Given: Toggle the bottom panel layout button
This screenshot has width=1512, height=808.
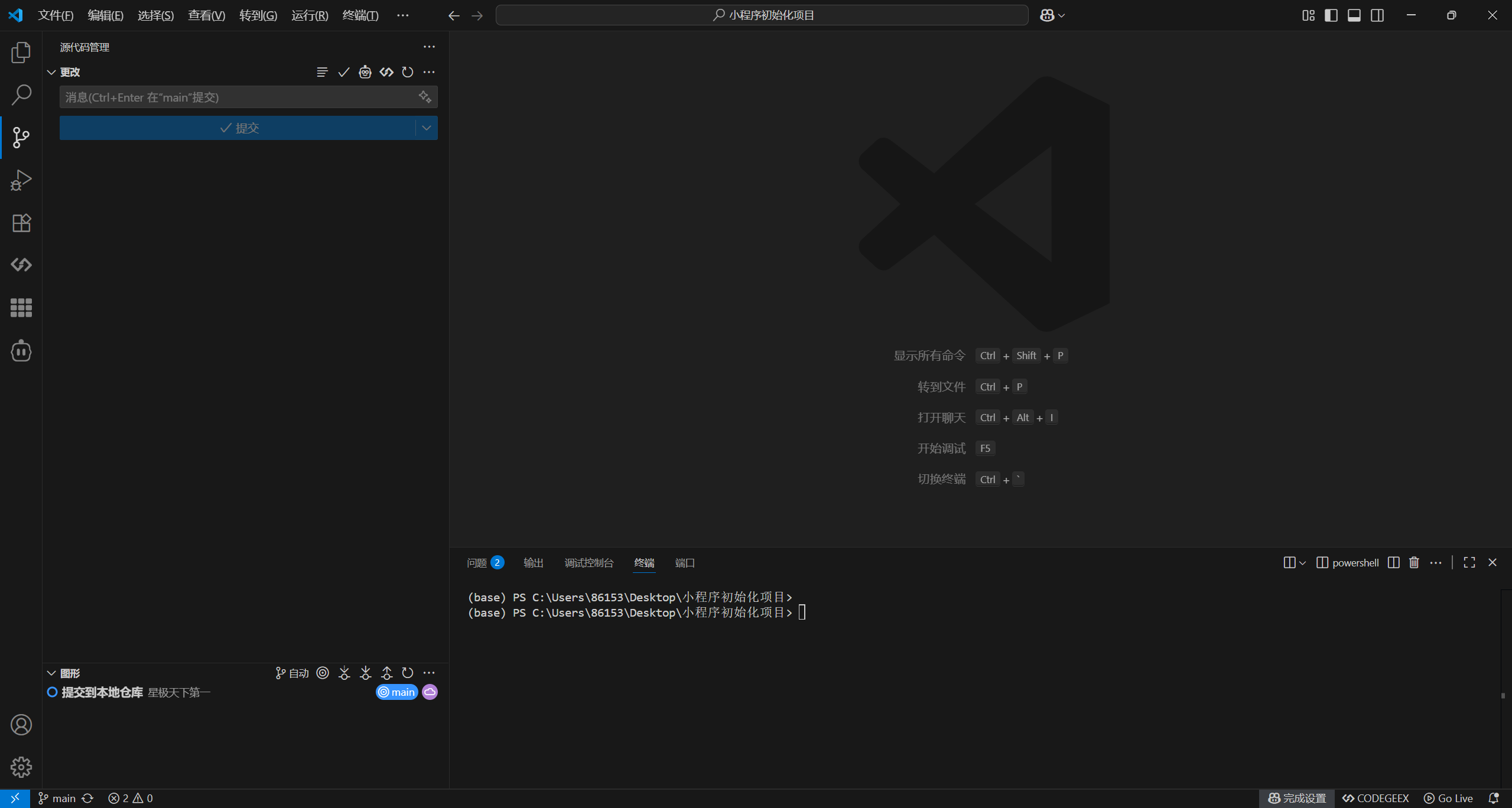Looking at the screenshot, I should pyautogui.click(x=1354, y=15).
